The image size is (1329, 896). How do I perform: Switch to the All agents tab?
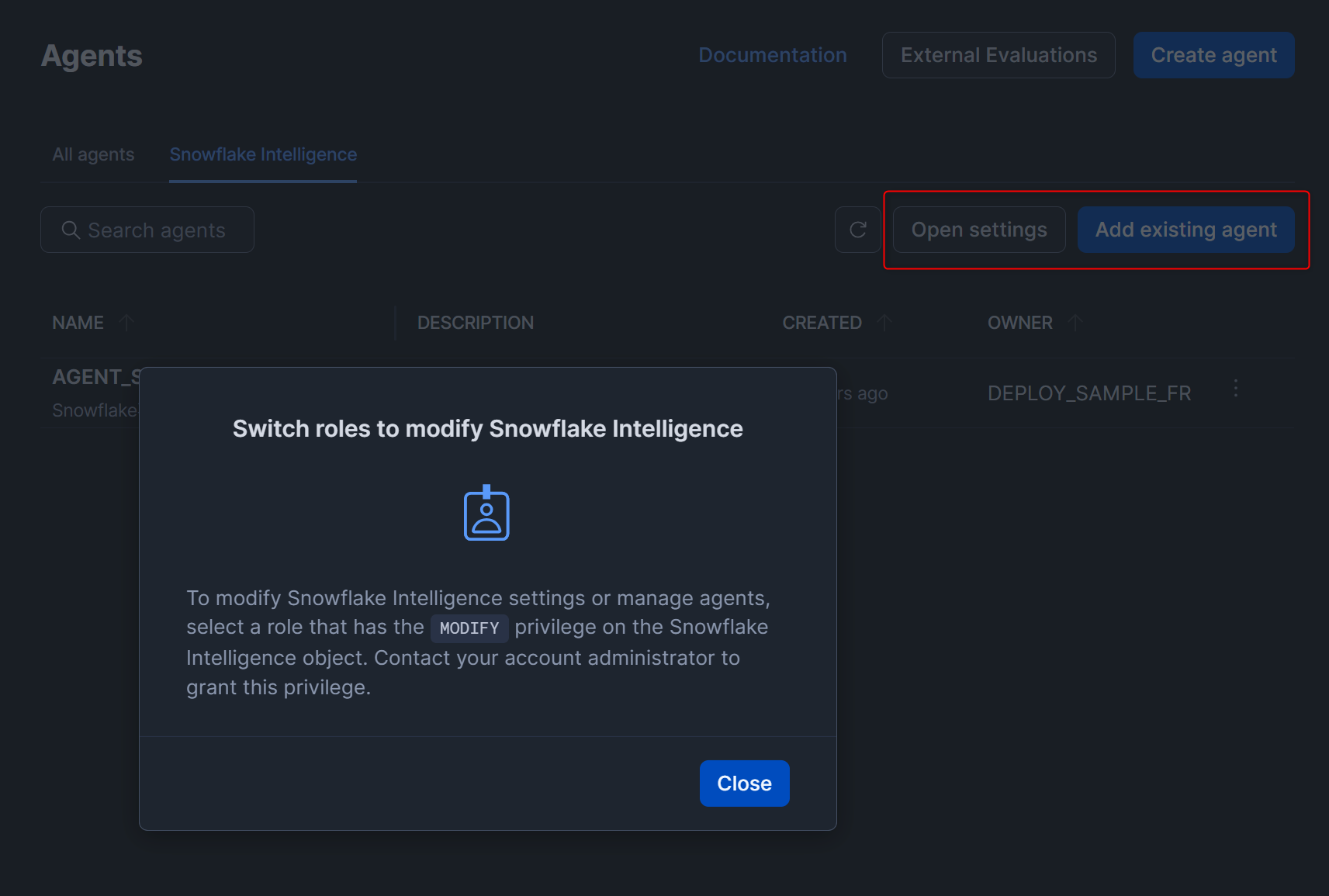(x=93, y=154)
